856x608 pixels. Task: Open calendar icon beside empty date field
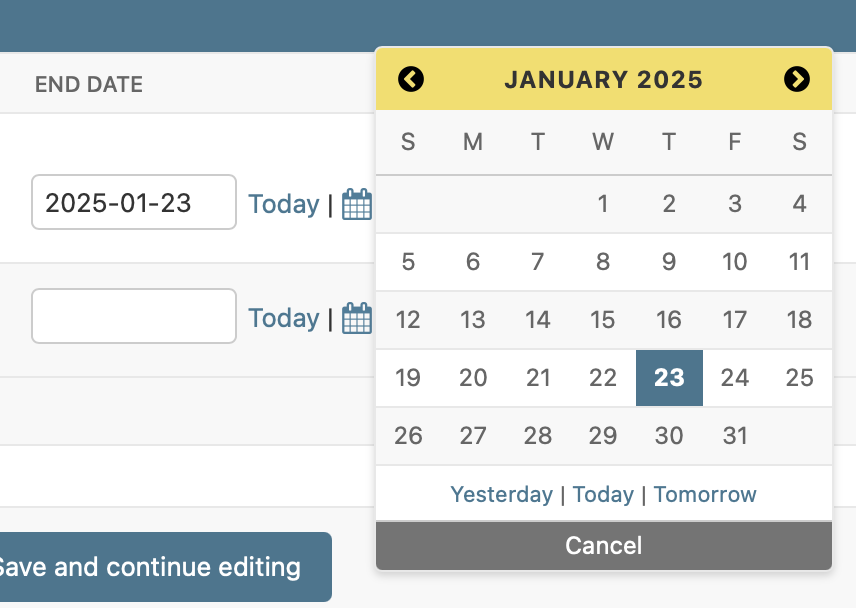pos(357,318)
